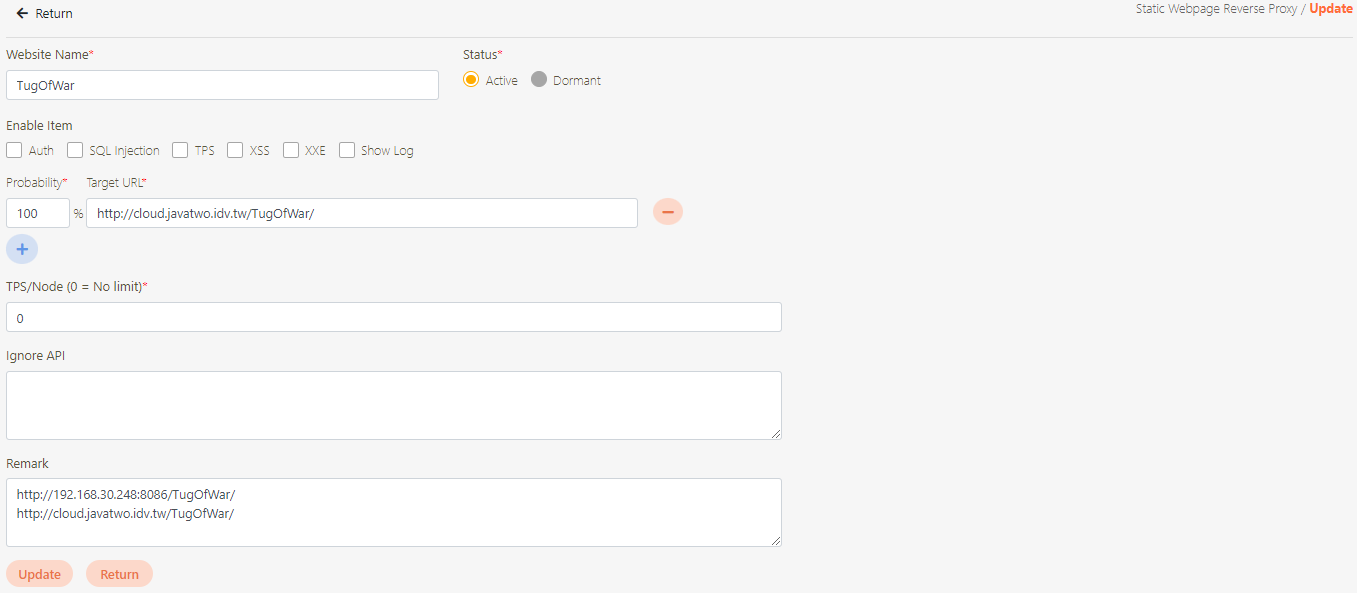Image resolution: width=1357 pixels, height=593 pixels.
Task: Focus the Target URL text box
Action: [x=362, y=213]
